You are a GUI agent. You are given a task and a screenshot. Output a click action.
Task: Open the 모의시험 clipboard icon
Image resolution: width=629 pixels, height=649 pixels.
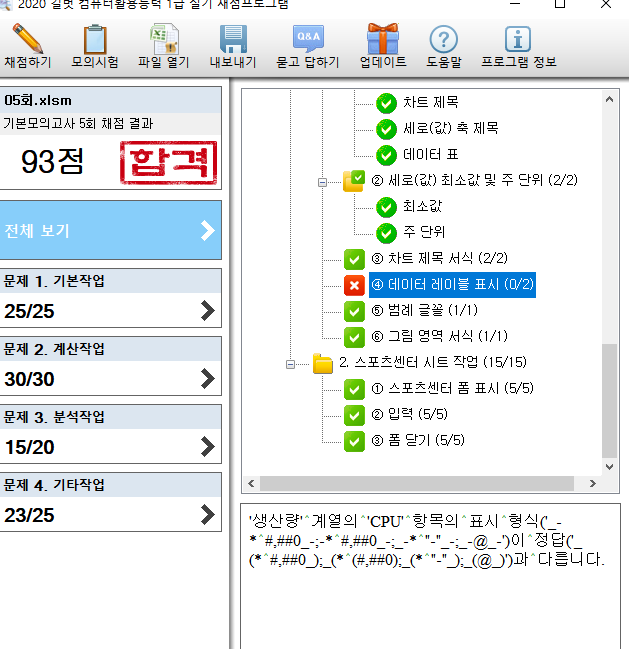tap(95, 40)
